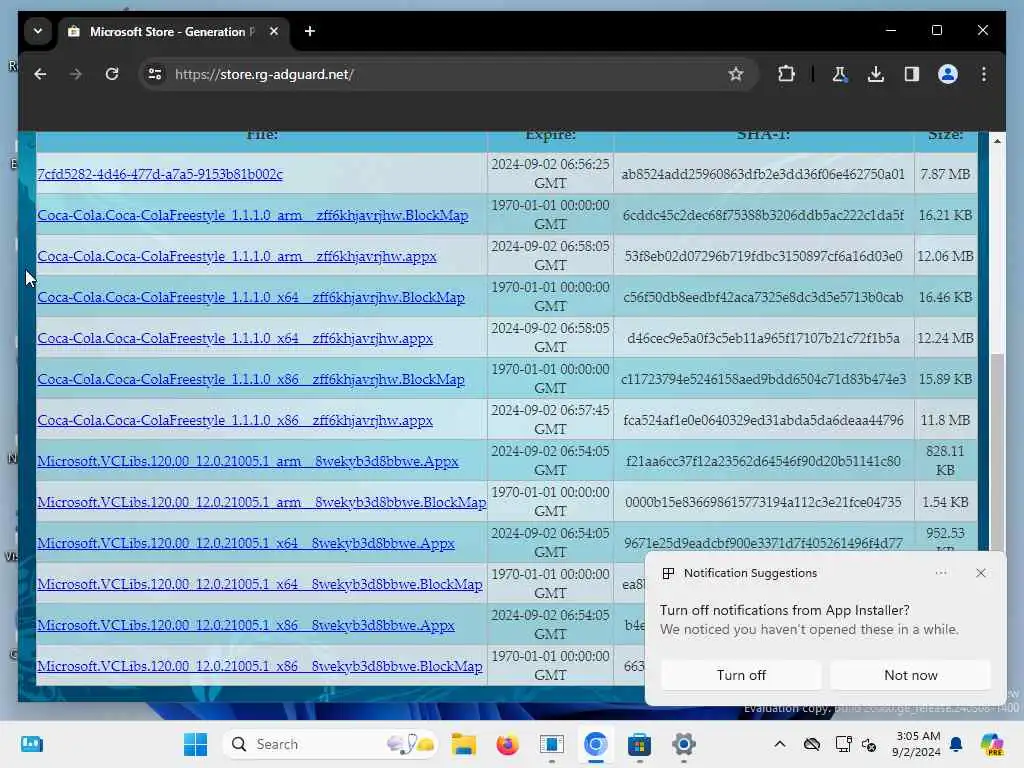This screenshot has height=768, width=1024.
Task: Download Microsoft.VCLibs x86 BlockMap file
Action: [x=259, y=666]
